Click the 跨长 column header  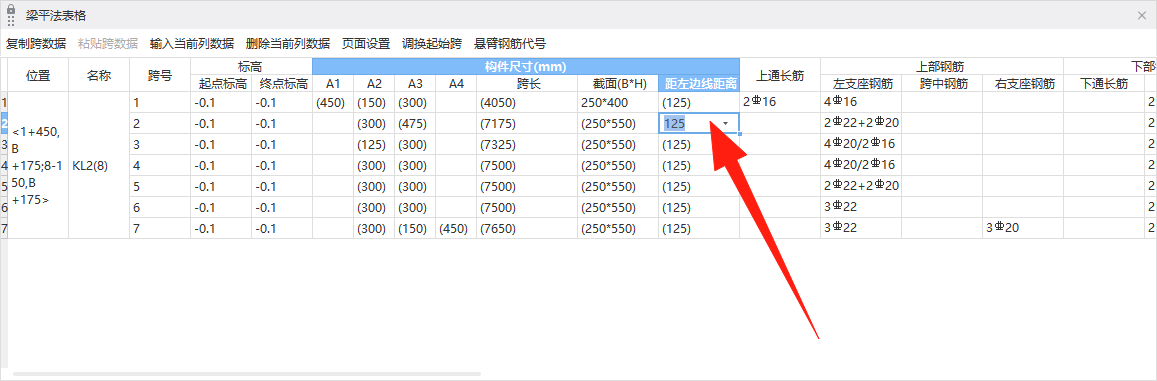(527, 84)
